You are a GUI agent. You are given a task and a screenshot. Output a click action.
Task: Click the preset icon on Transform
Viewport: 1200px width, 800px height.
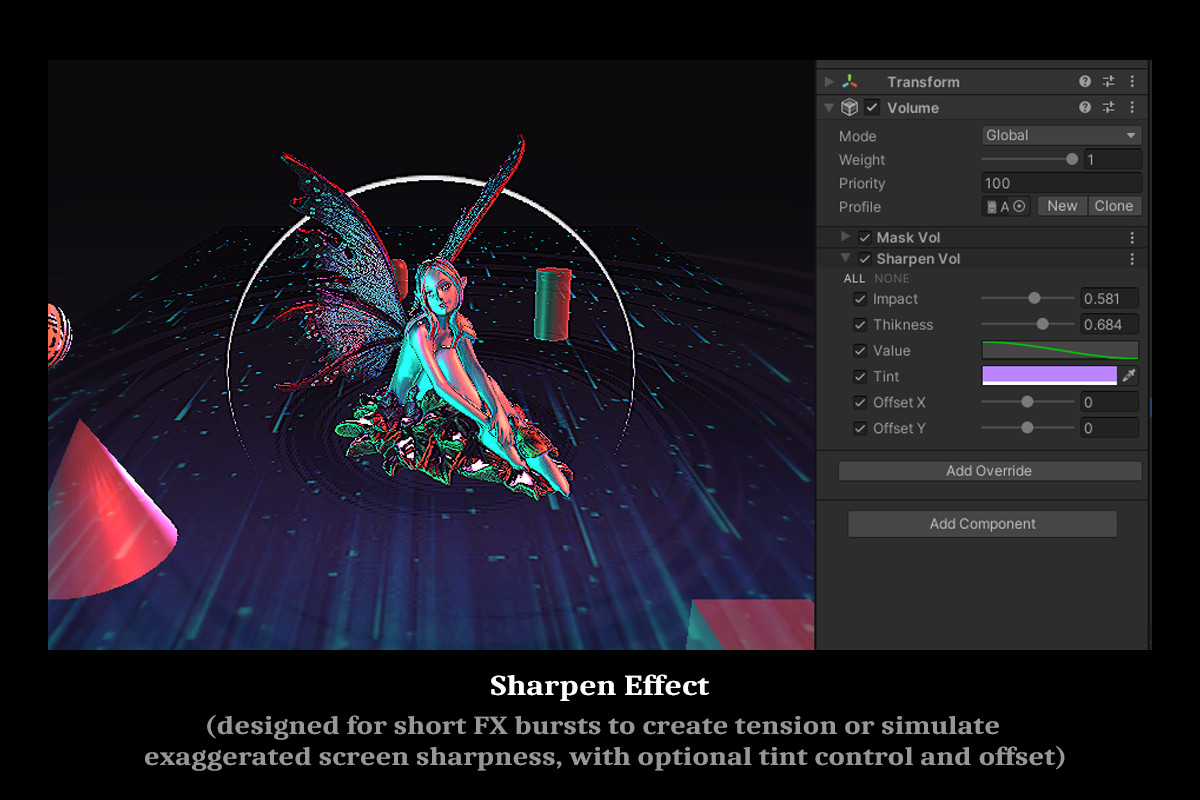[x=1110, y=81]
